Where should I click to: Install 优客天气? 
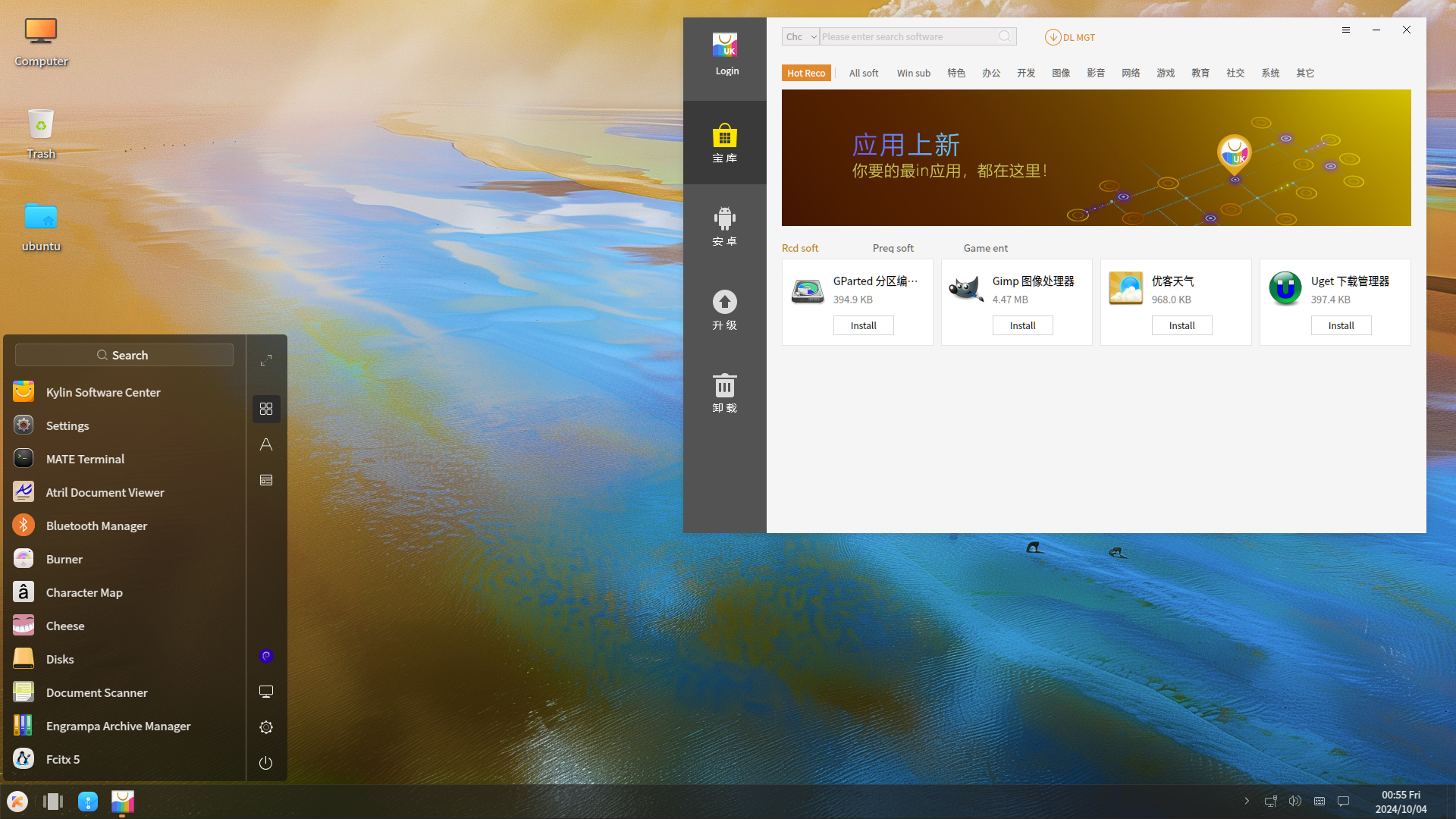pyautogui.click(x=1182, y=325)
